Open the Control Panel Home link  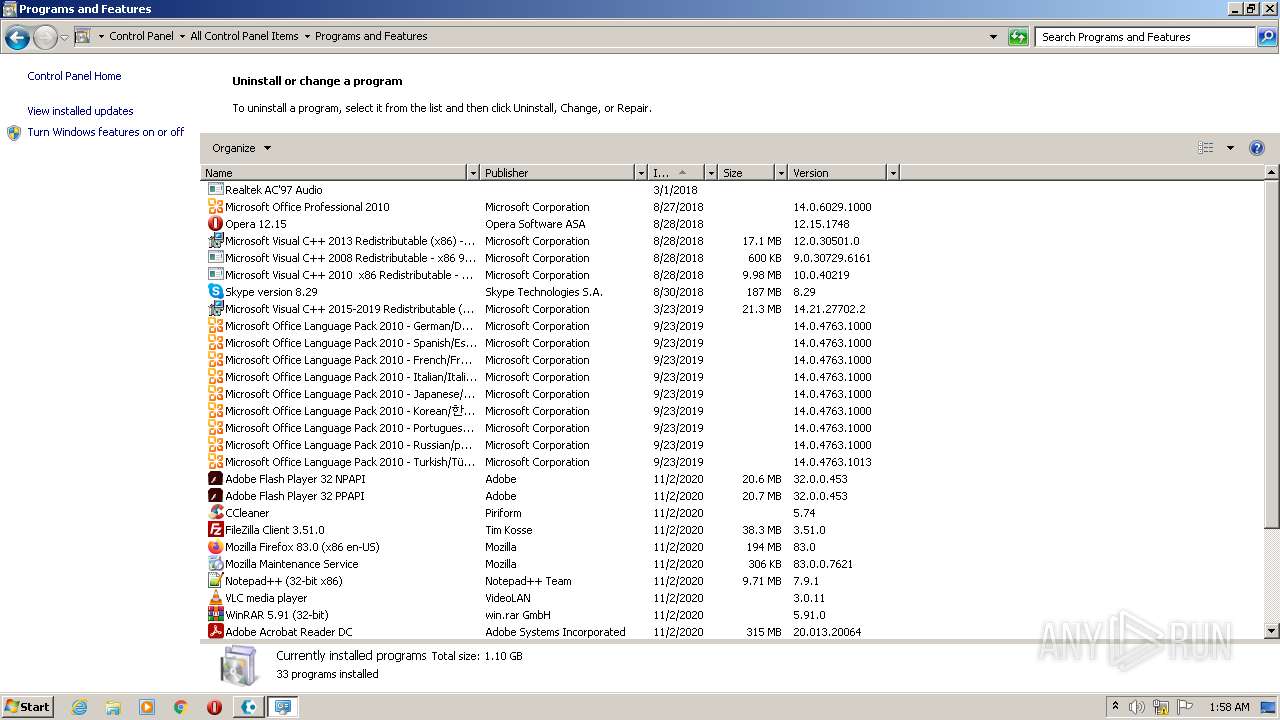click(74, 76)
